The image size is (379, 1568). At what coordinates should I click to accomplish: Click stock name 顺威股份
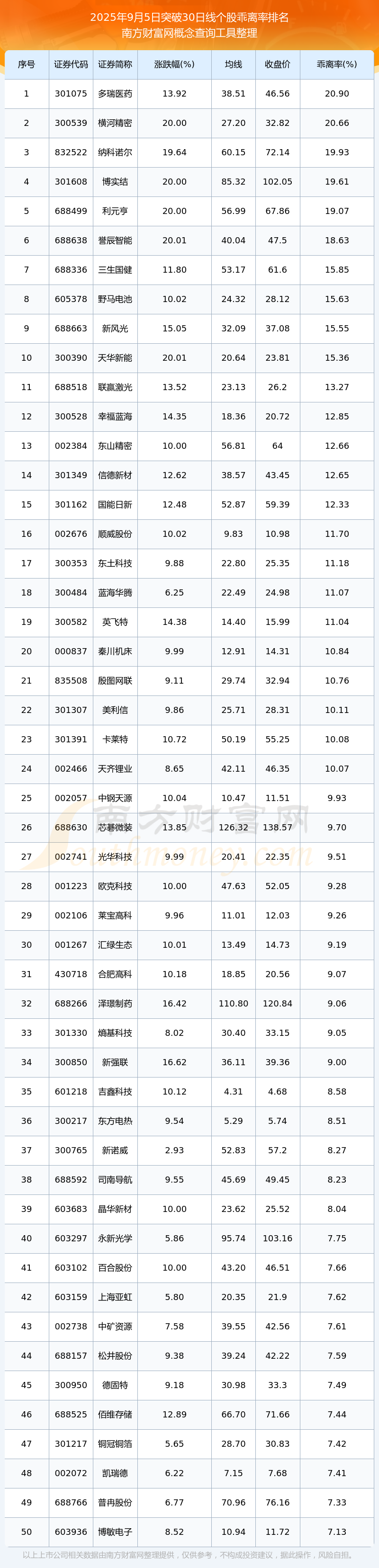115,534
